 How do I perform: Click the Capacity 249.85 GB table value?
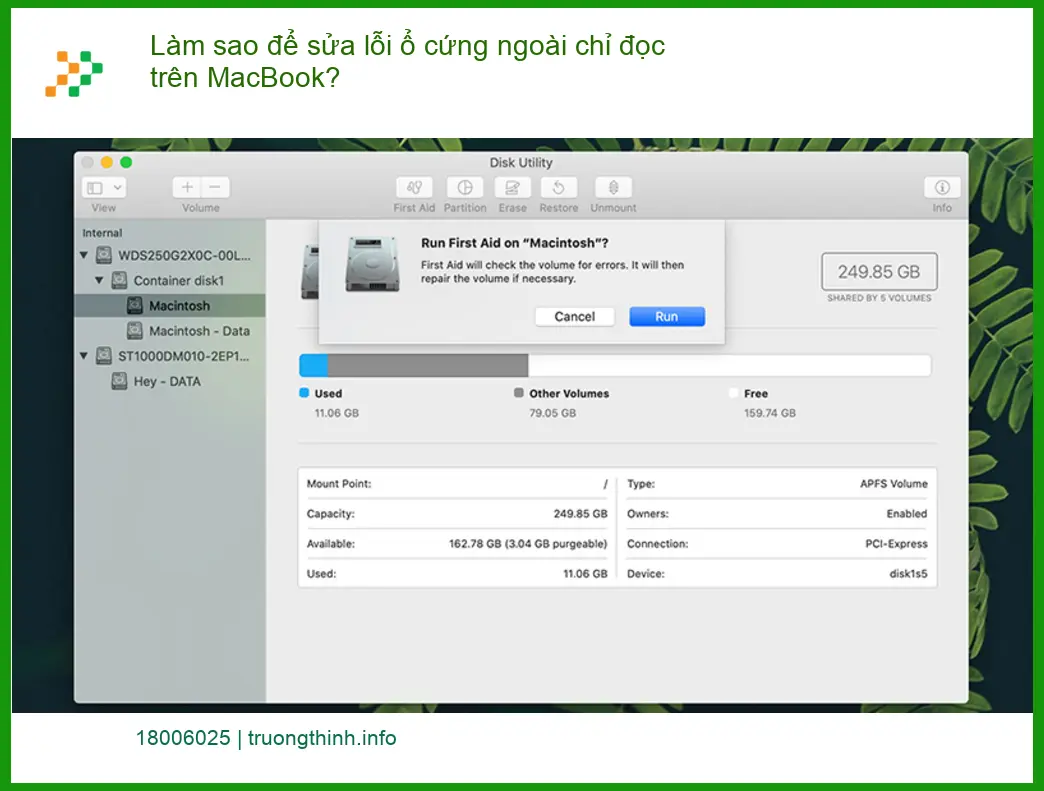tap(581, 514)
